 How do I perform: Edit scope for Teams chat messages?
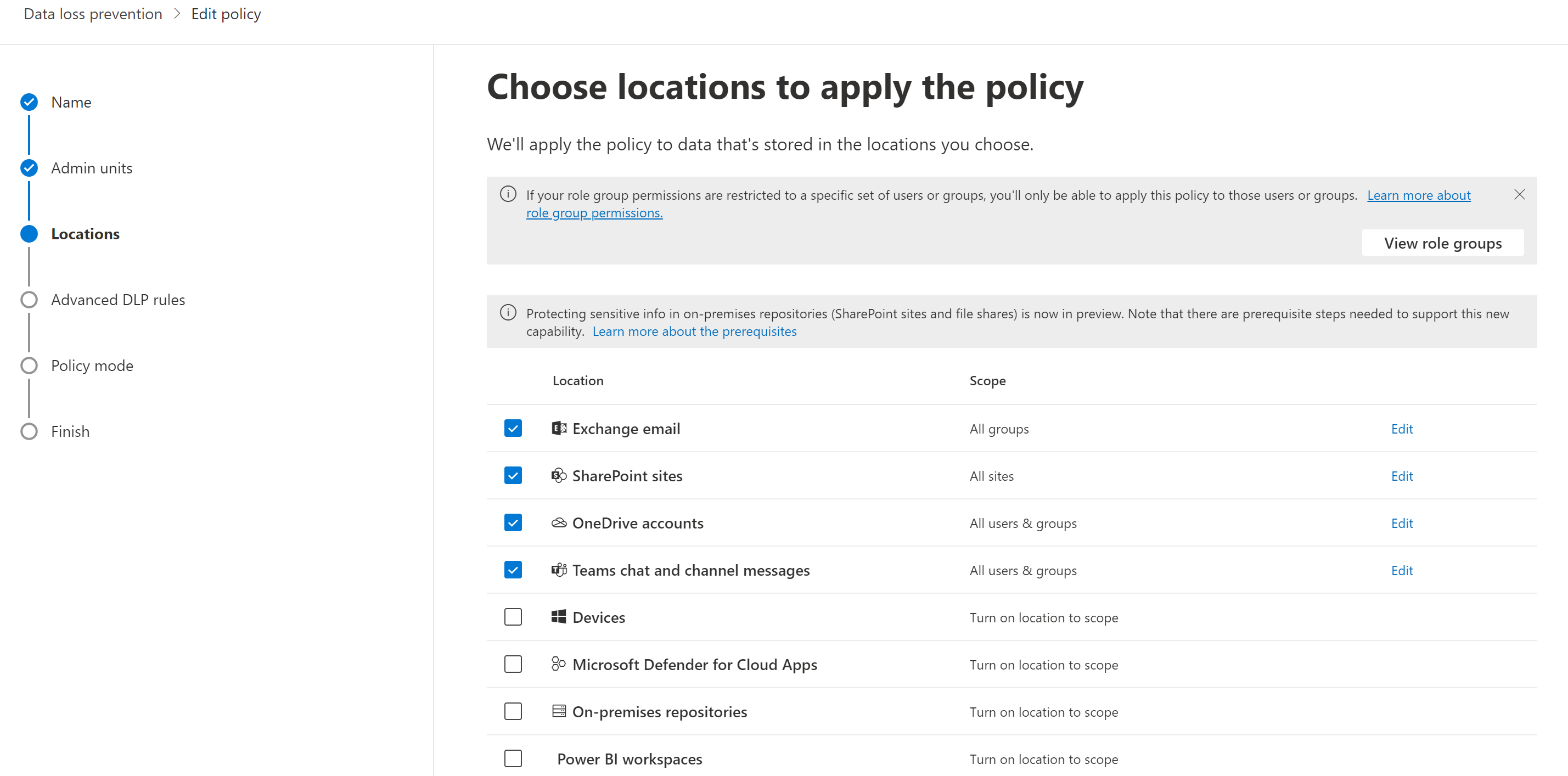(x=1401, y=570)
